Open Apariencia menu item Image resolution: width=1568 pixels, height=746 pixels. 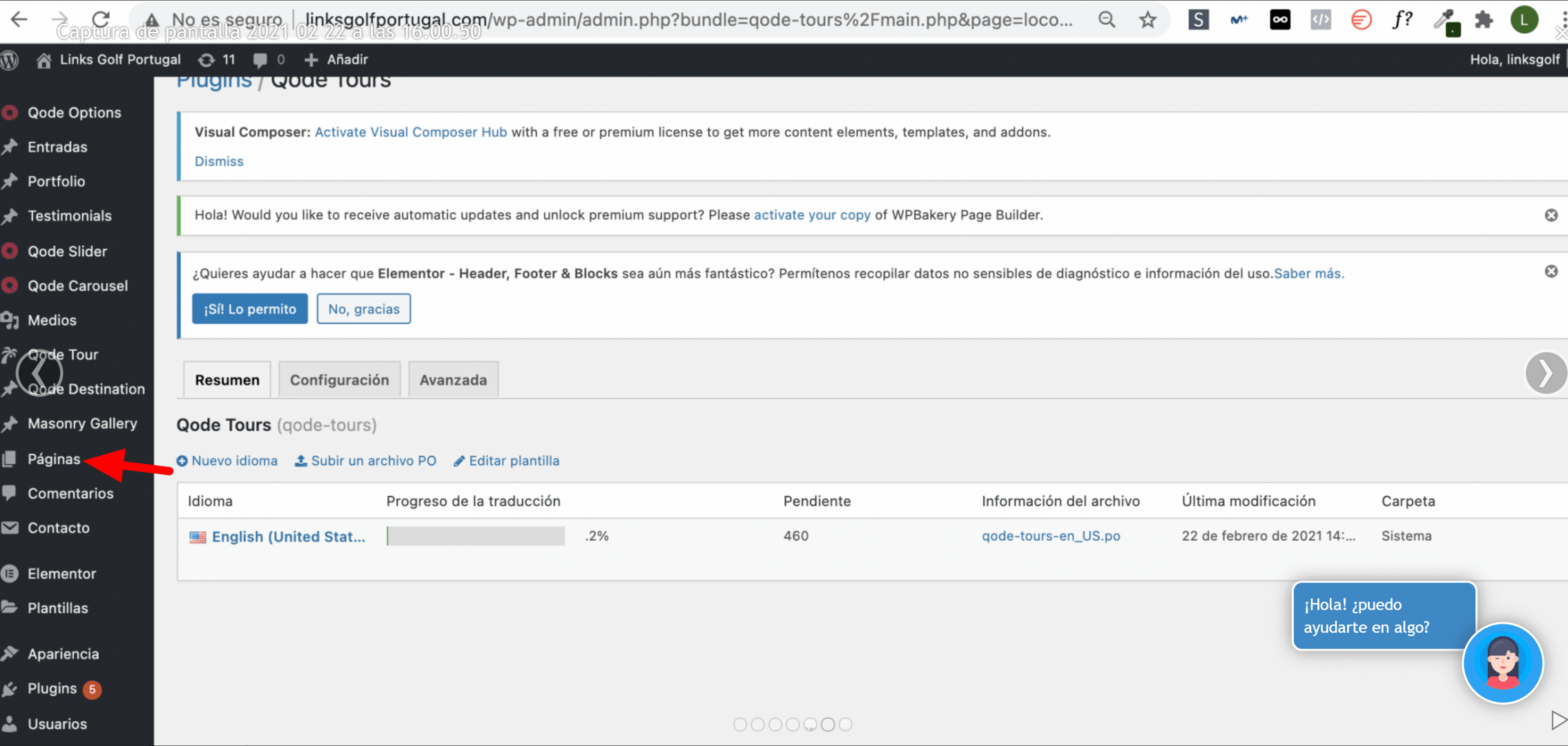(63, 654)
